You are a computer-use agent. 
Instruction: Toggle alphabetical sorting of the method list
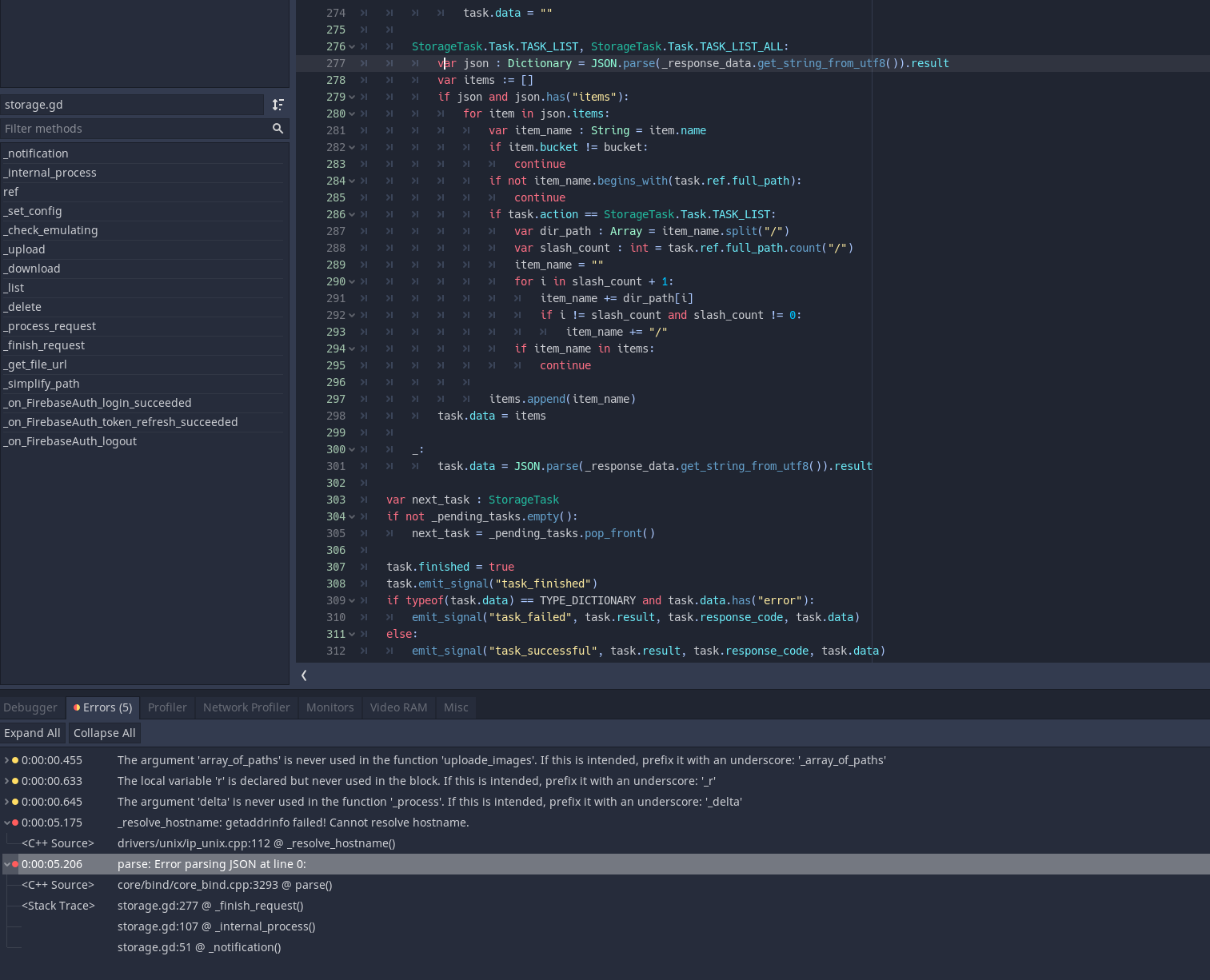pos(278,104)
